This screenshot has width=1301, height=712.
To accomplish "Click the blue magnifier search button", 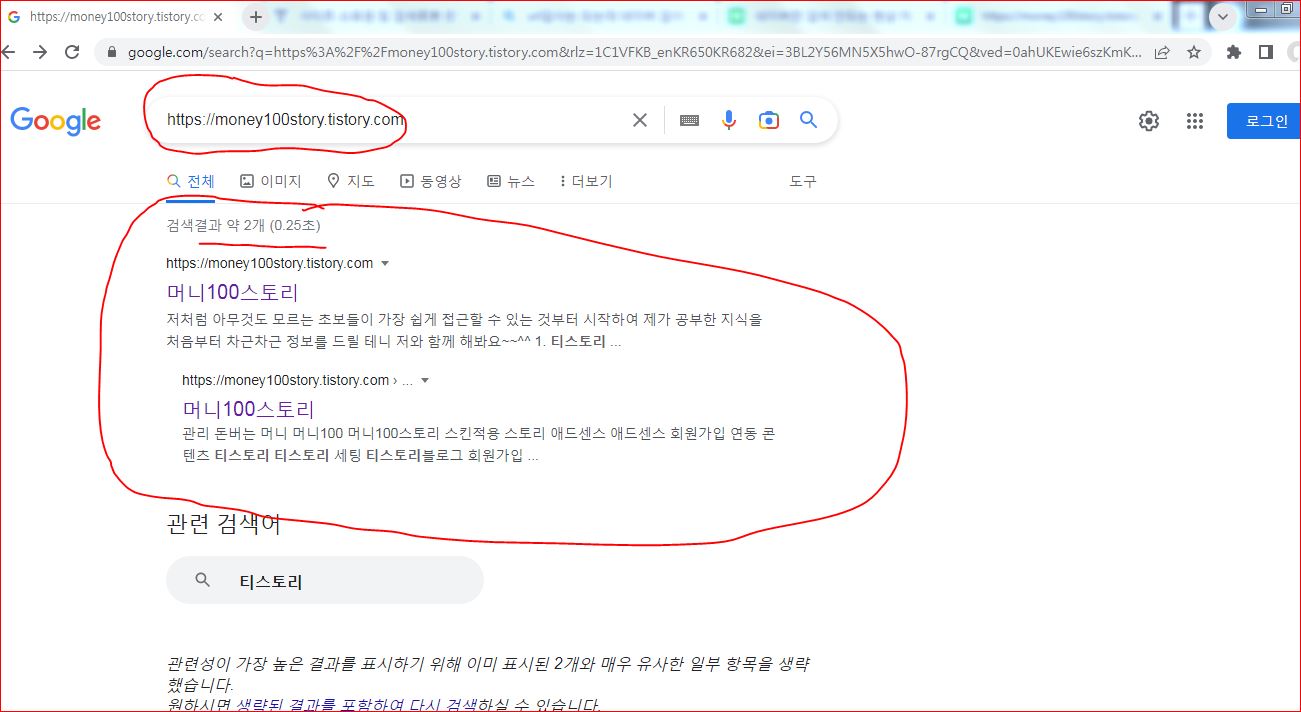I will point(809,120).
